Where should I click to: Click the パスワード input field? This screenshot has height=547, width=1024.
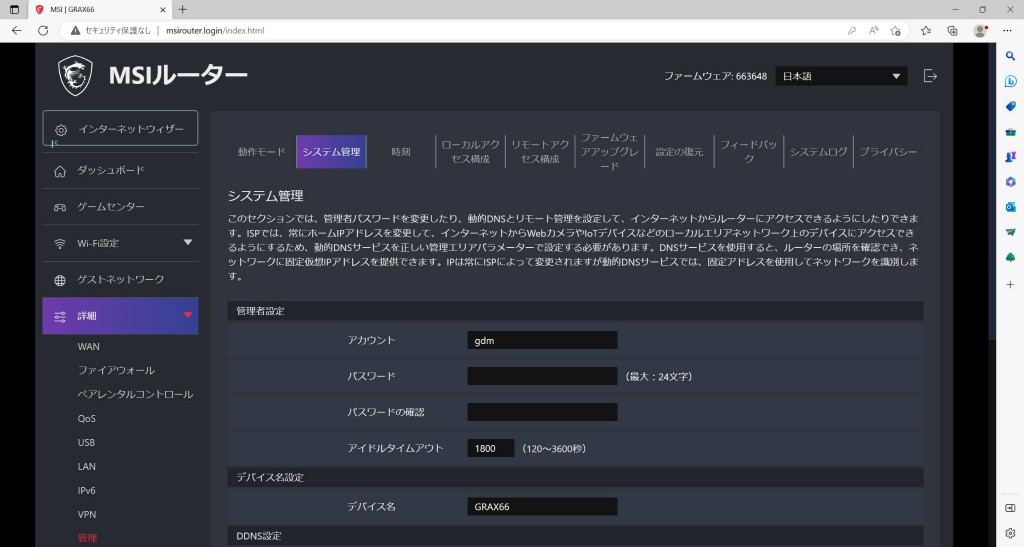(x=542, y=376)
